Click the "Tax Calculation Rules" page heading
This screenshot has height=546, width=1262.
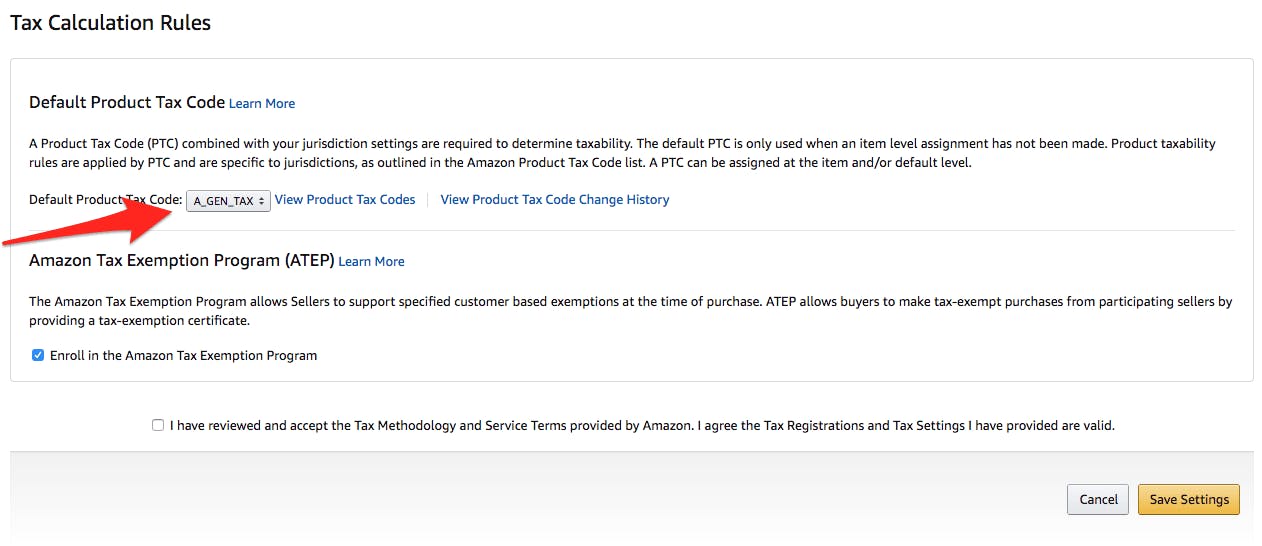110,23
